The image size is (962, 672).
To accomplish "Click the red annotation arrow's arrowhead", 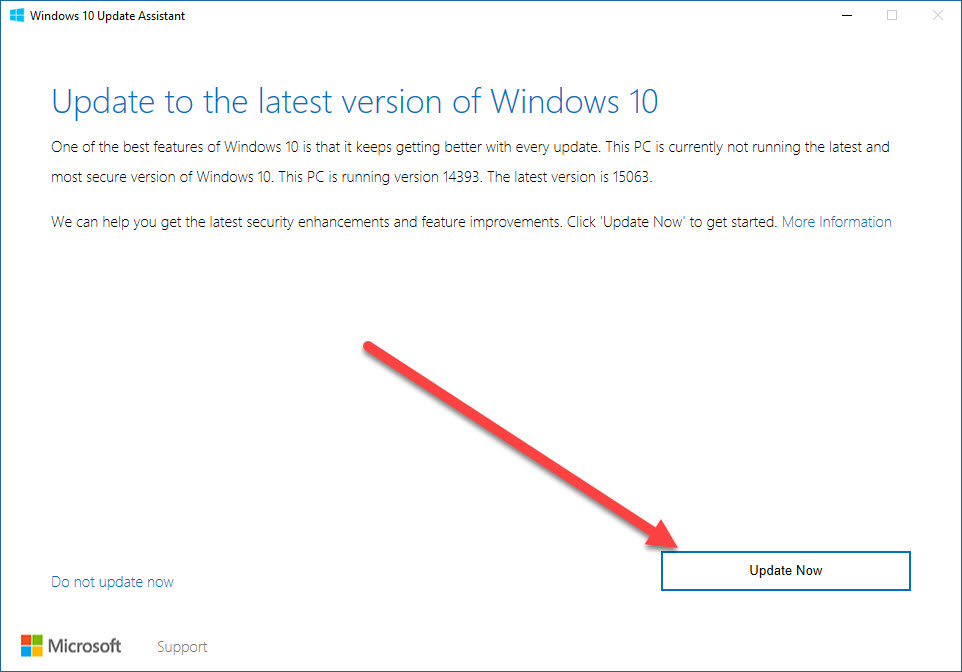I will (x=661, y=535).
